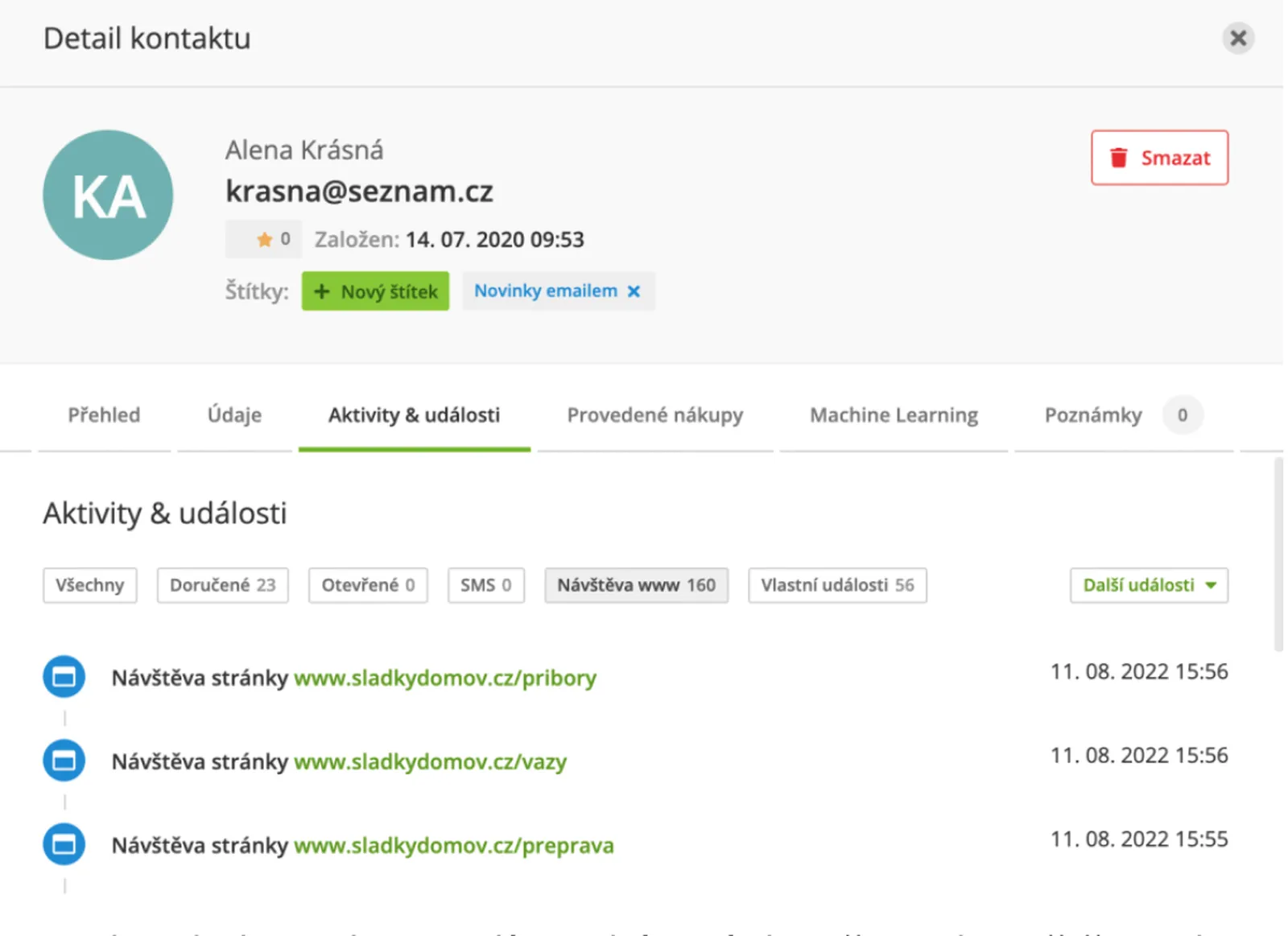Click the page visit icon for preprava
The image size is (1288, 936).
[64, 844]
